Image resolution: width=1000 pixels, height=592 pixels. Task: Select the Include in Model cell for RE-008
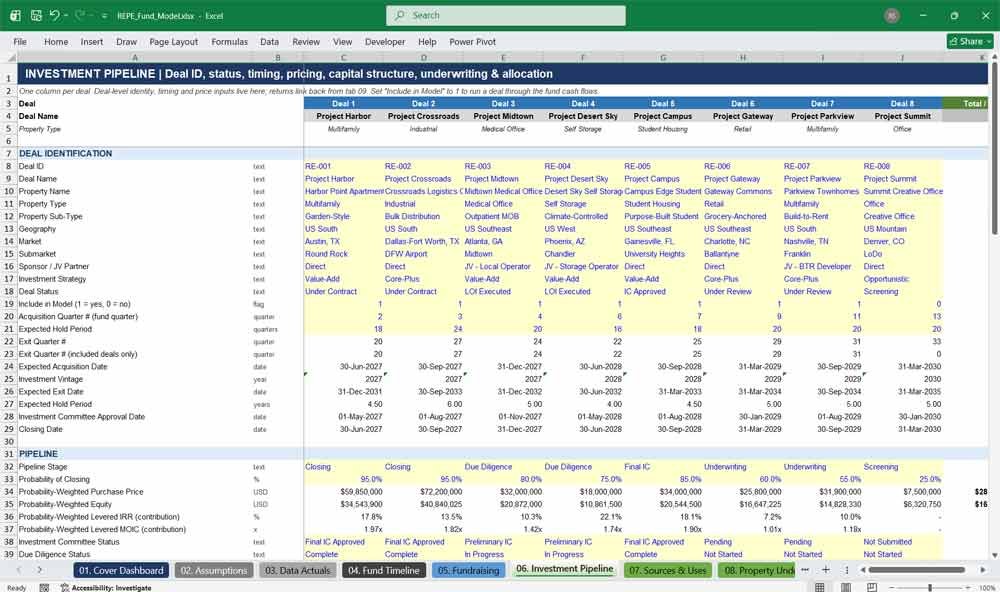click(x=902, y=304)
